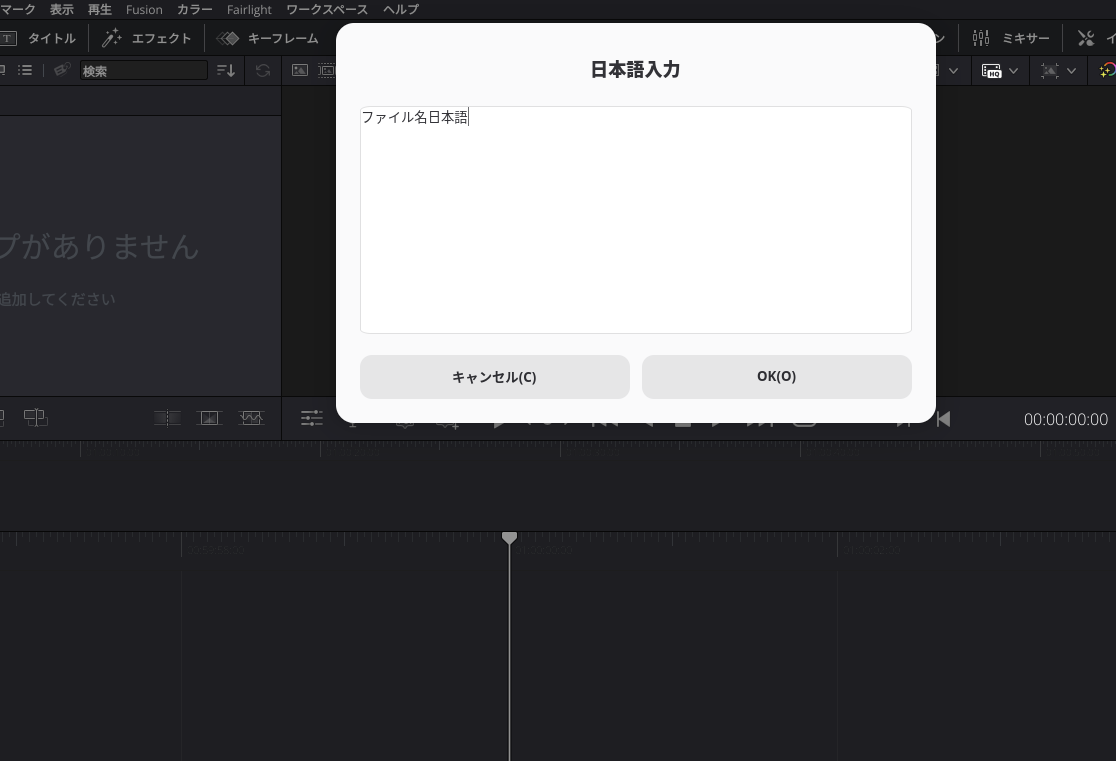This screenshot has width=1116, height=761.
Task: Click the 00:00:00:00 timecode display
Action: click(x=1065, y=419)
